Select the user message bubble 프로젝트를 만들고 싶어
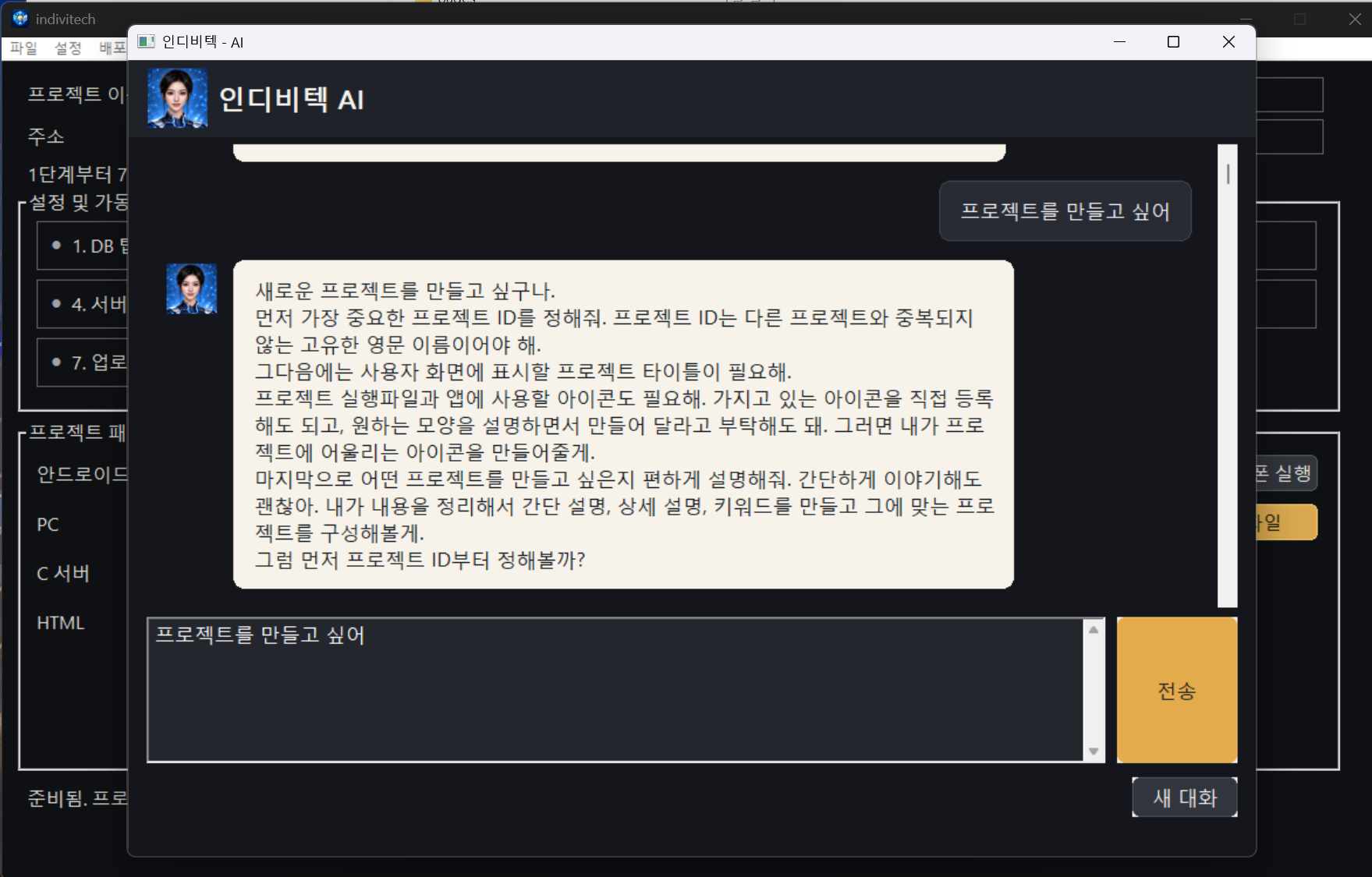The height and width of the screenshot is (877, 1372). click(x=1065, y=211)
